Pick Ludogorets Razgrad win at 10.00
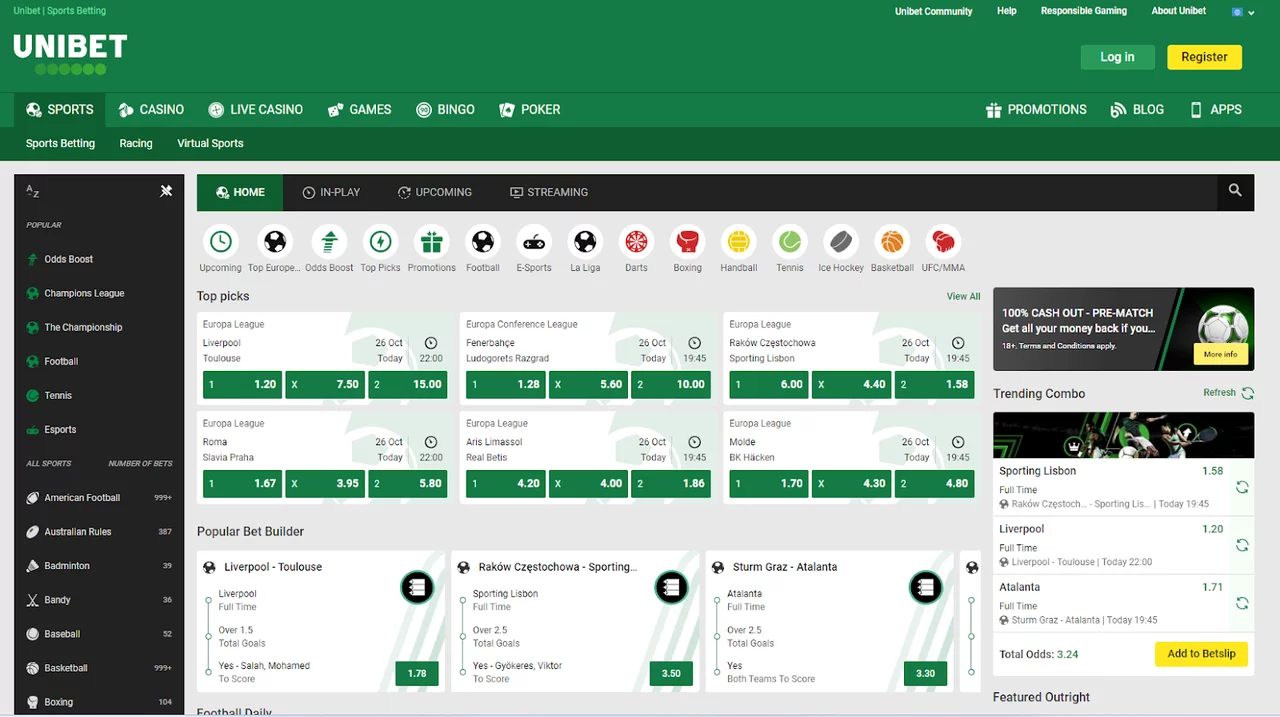Viewport: 1280px width, 717px height. pos(671,384)
